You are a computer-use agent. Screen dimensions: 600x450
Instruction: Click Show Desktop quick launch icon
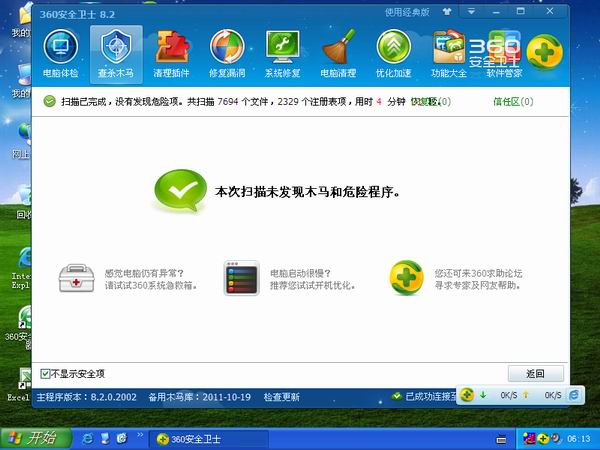pos(105,438)
